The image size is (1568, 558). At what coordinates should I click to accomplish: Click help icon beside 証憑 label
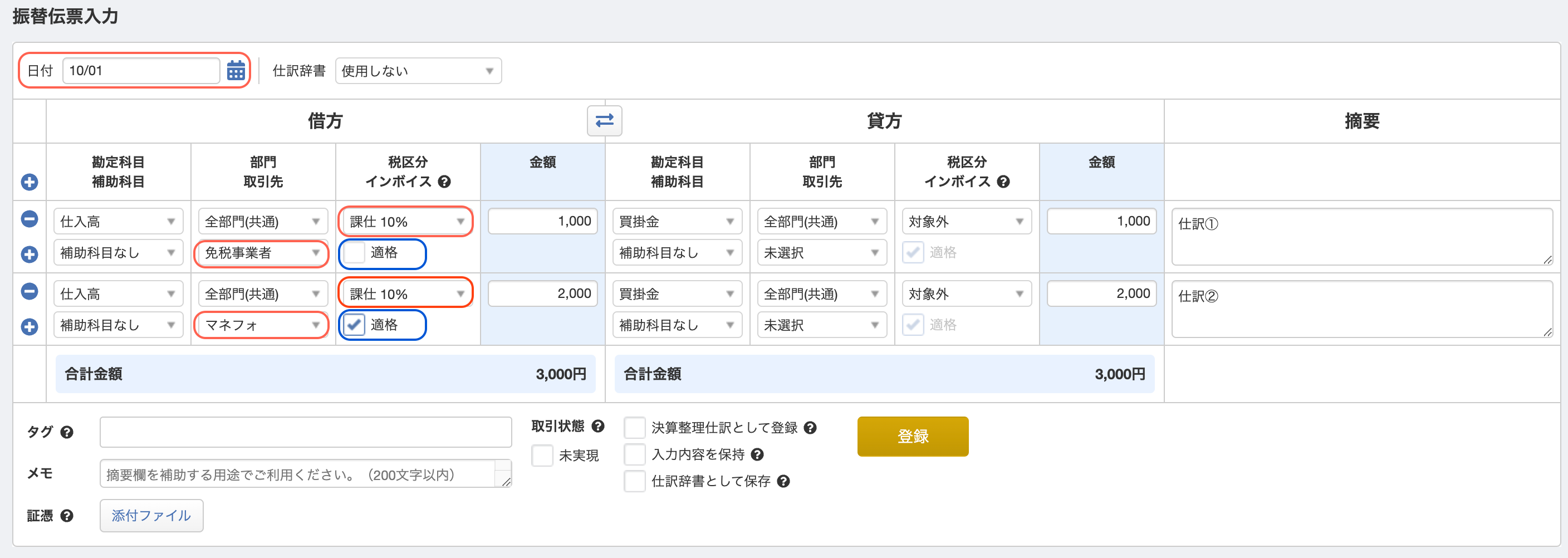pos(67,516)
